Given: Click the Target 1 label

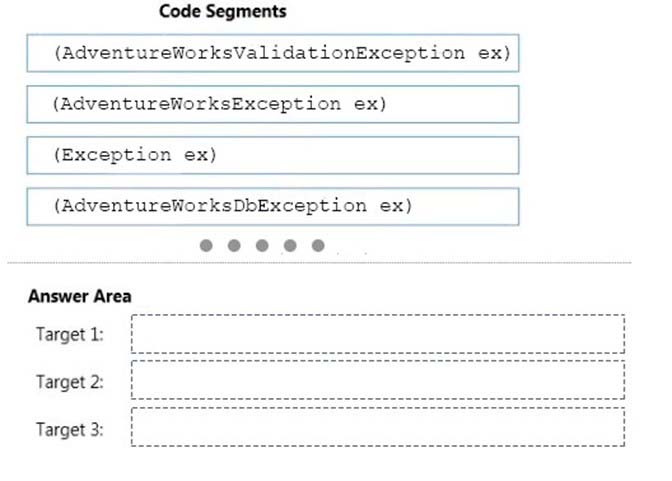Looking at the screenshot, I should pos(70,334).
